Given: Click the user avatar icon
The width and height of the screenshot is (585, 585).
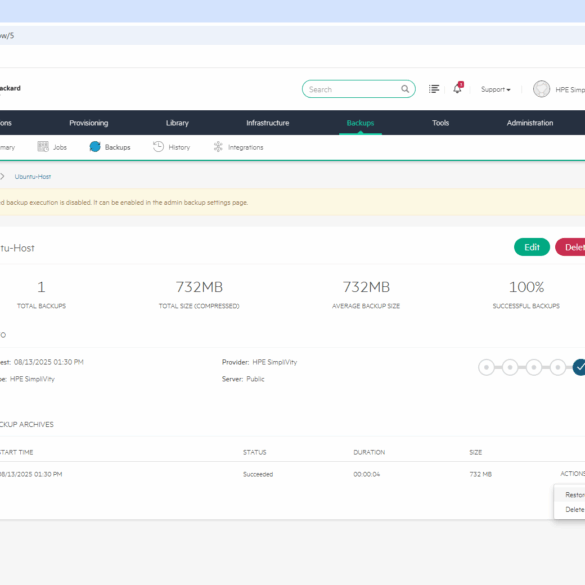Looking at the screenshot, I should [x=541, y=89].
